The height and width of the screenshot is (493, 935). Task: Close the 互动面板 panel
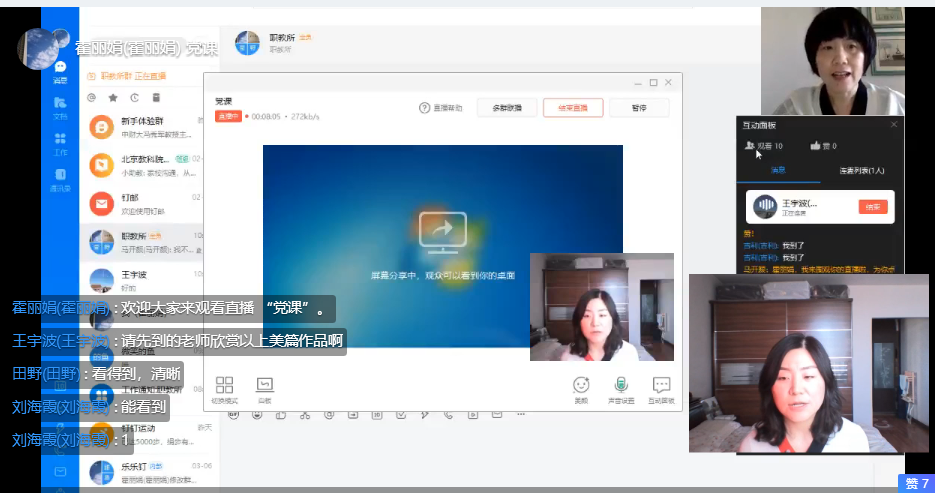894,125
